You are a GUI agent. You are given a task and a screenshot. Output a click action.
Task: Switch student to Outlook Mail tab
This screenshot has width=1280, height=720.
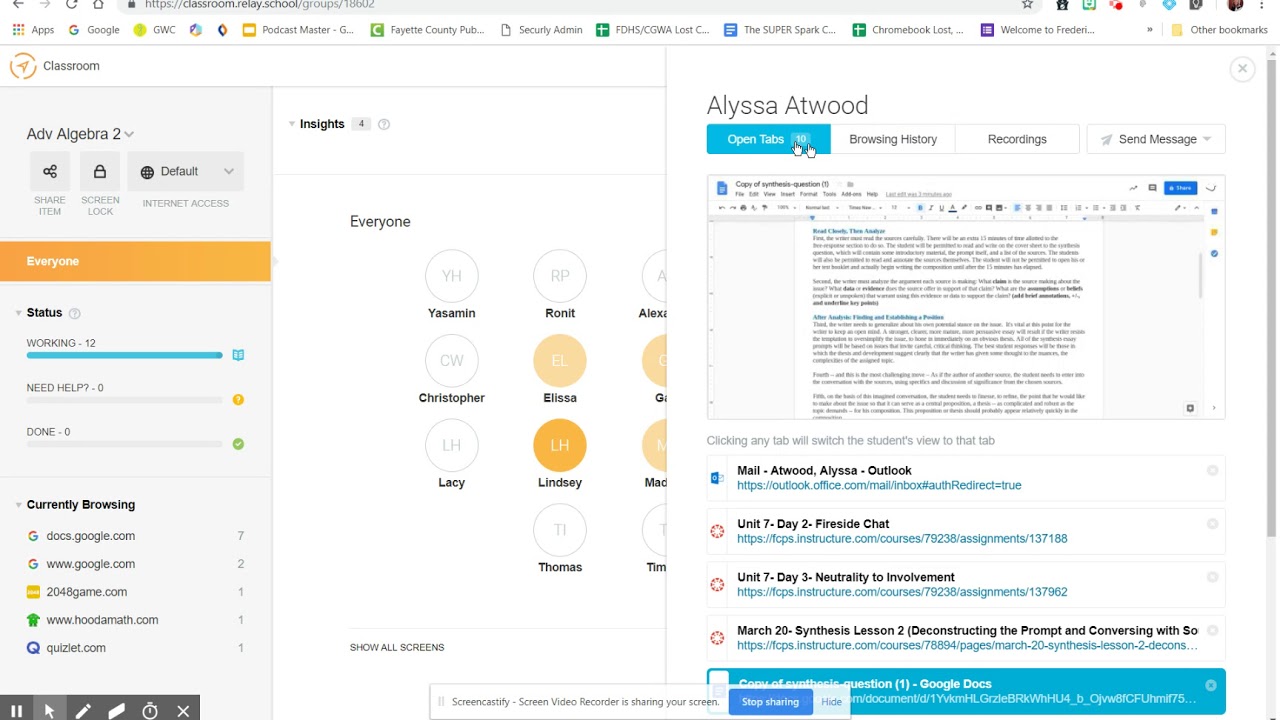pyautogui.click(x=966, y=478)
